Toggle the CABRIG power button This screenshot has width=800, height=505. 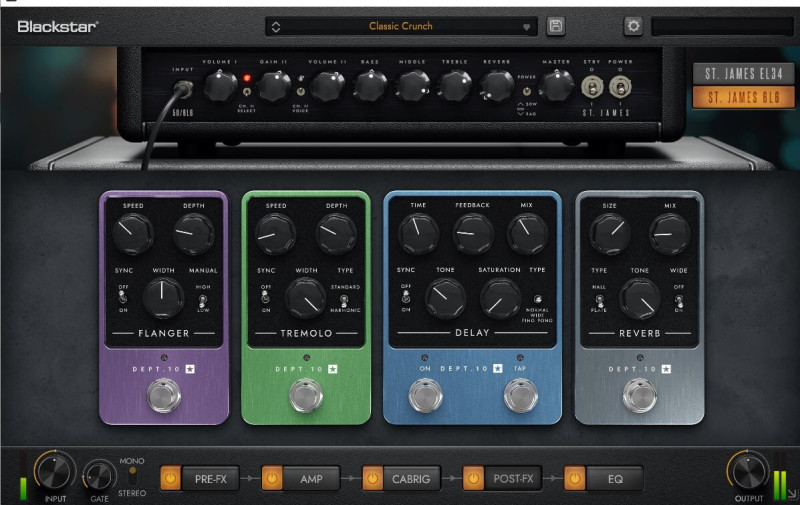click(372, 478)
